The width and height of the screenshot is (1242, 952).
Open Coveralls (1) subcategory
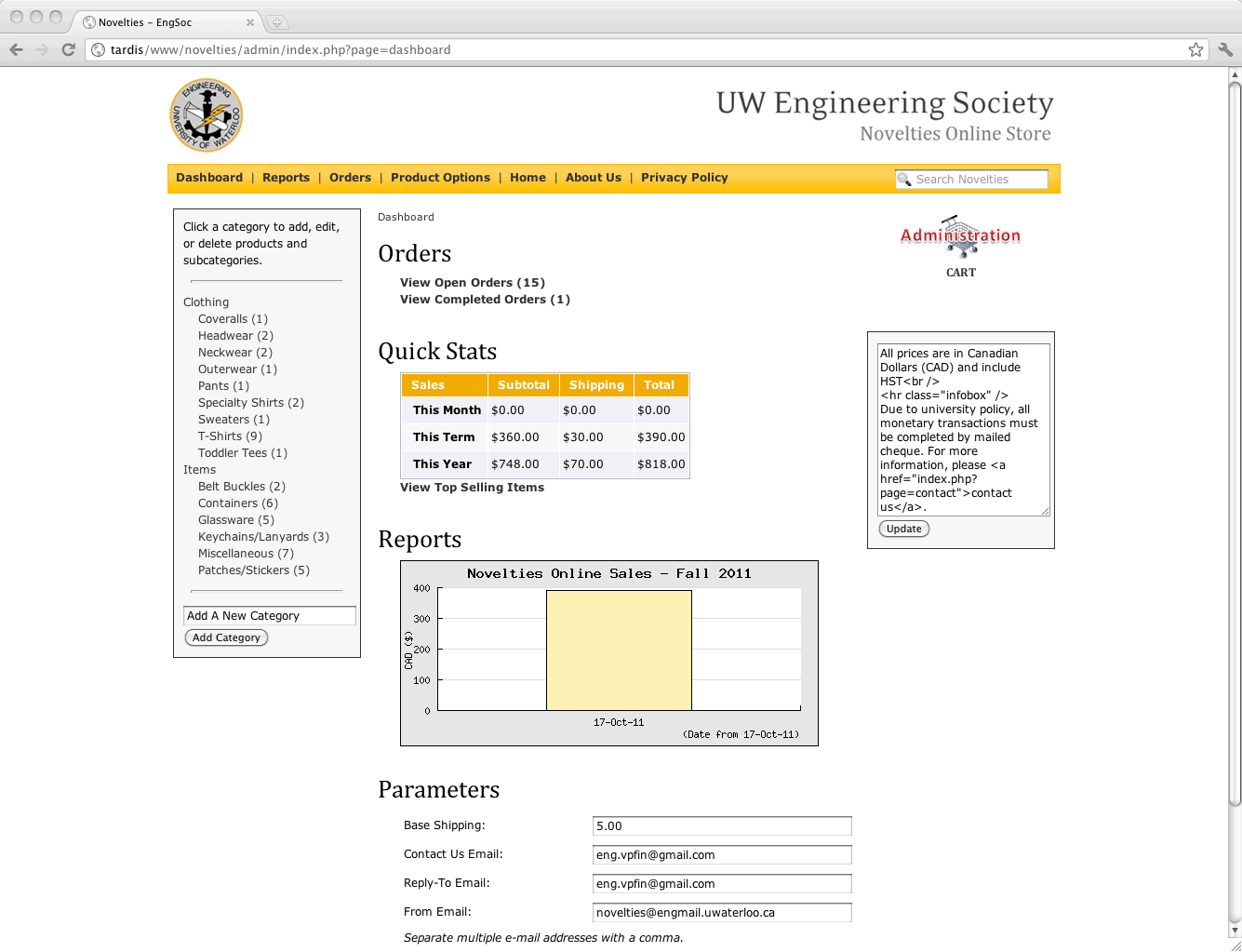(x=233, y=319)
